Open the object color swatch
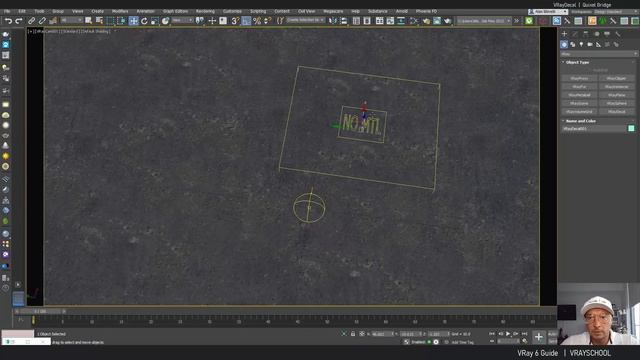 [631, 129]
